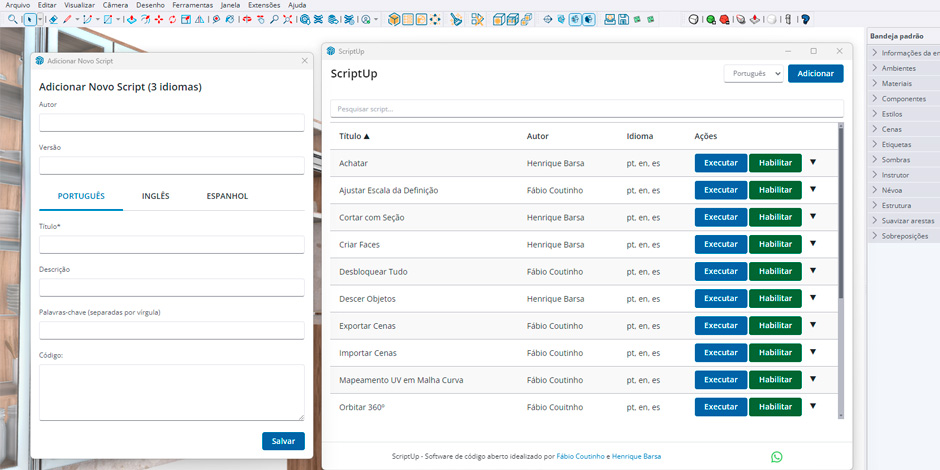Click the Adicionar button in ScriptUp
Image resolution: width=940 pixels, height=470 pixels.
[815, 73]
